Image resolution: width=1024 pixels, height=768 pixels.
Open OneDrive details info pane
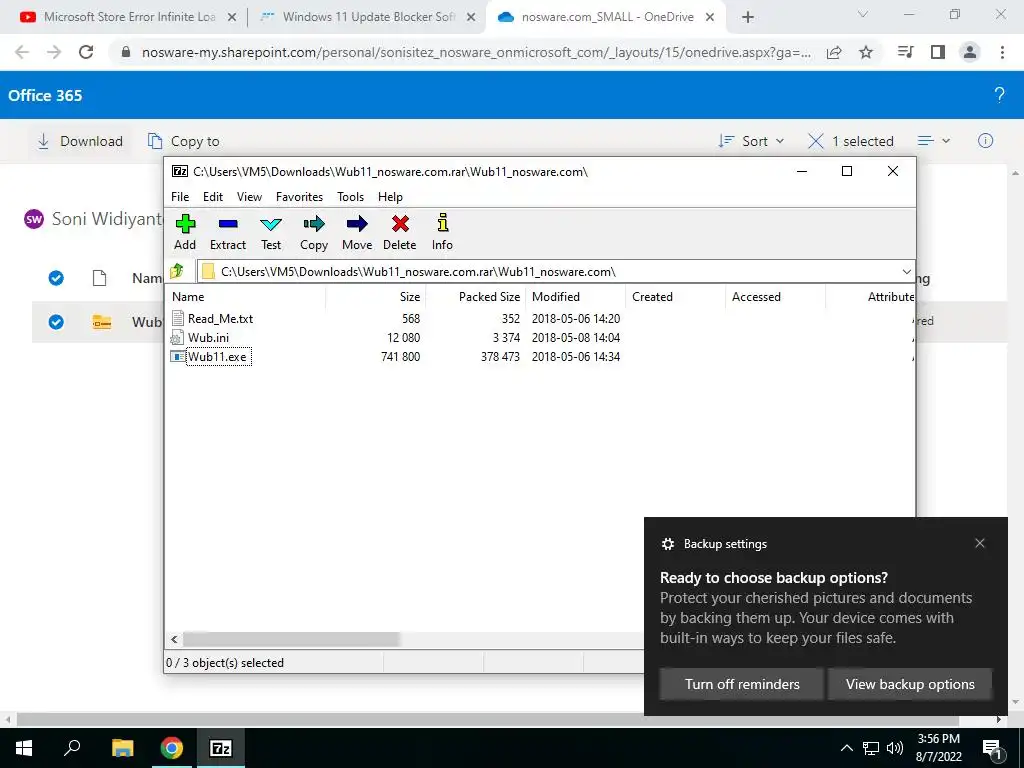985,141
